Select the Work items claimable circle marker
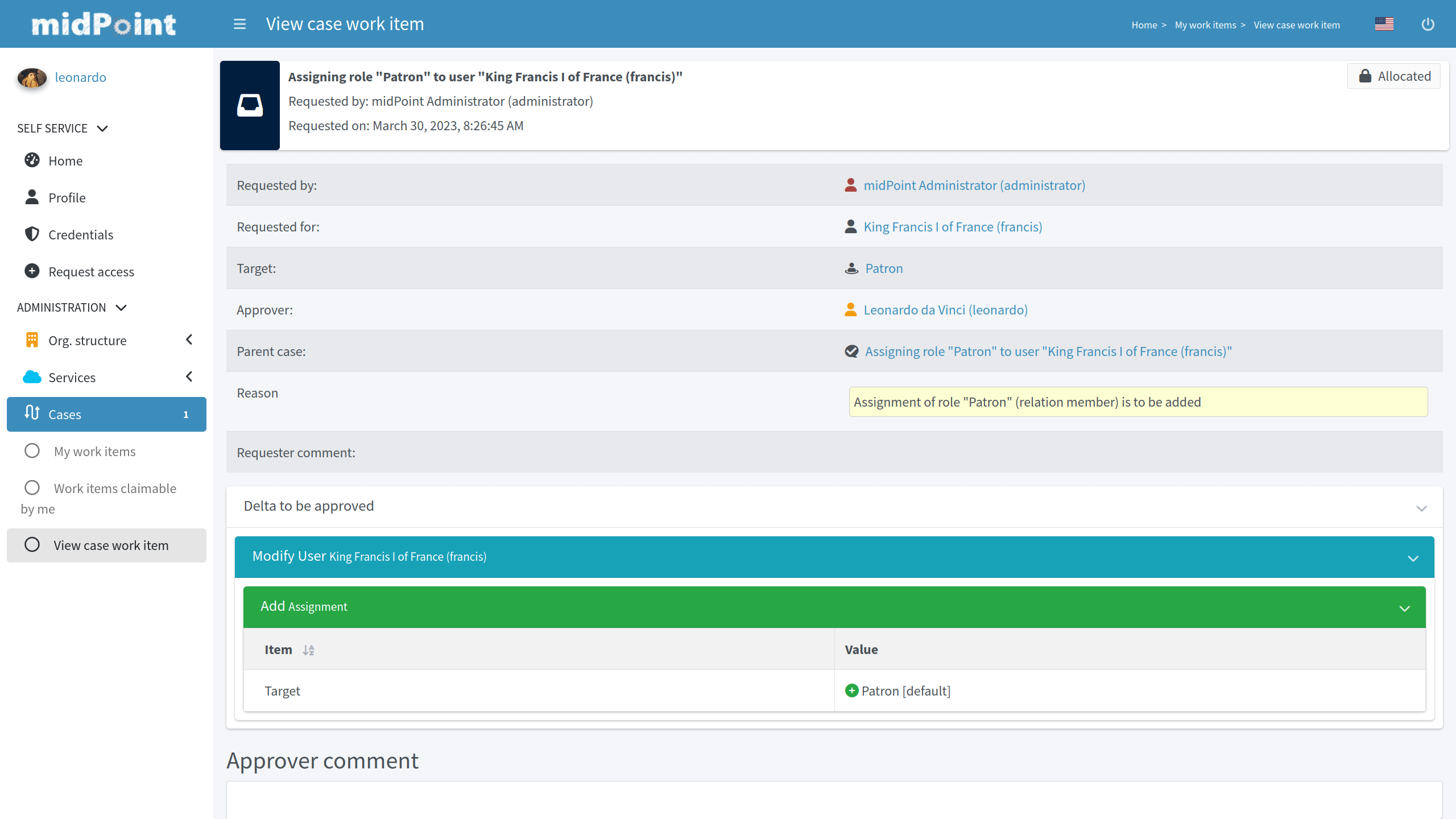 (x=32, y=487)
